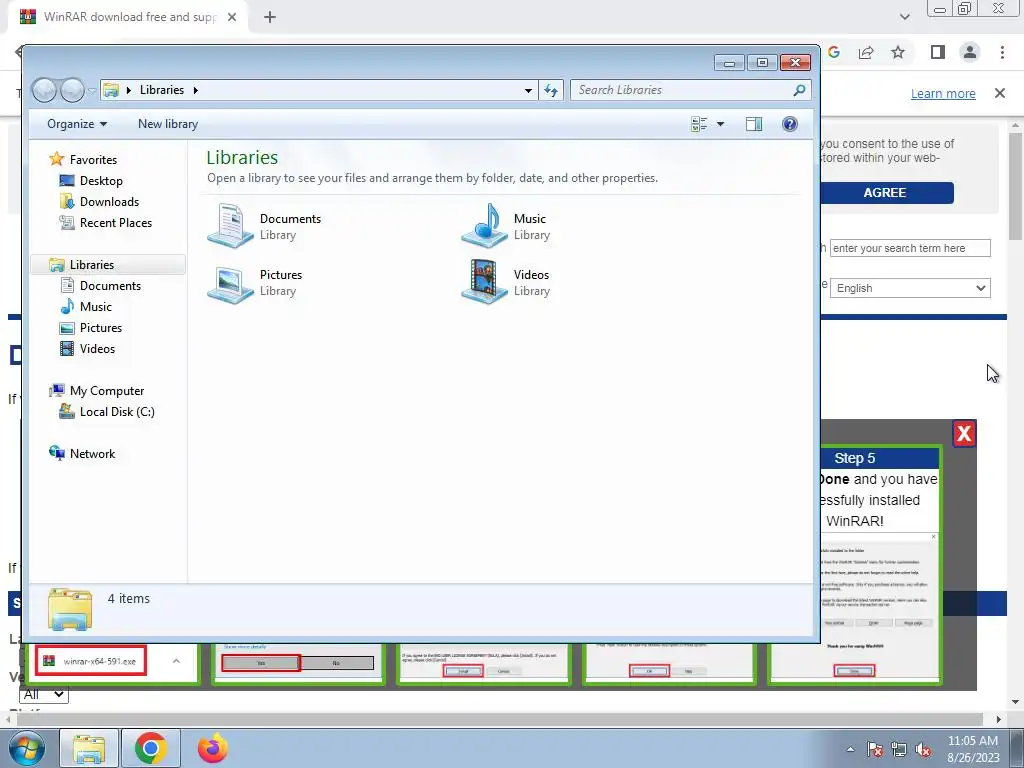
Task: Open the Videos library icon in main pane
Action: [x=484, y=282]
